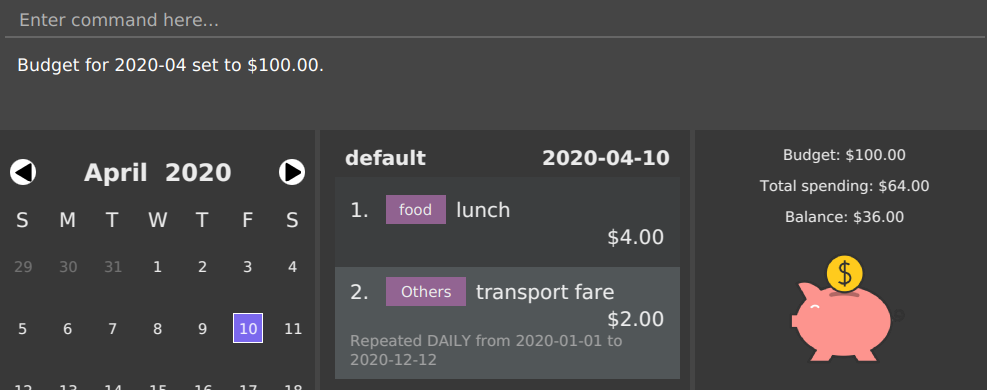Focus the Enter command here field
This screenshot has width=987, height=390.
[494, 20]
